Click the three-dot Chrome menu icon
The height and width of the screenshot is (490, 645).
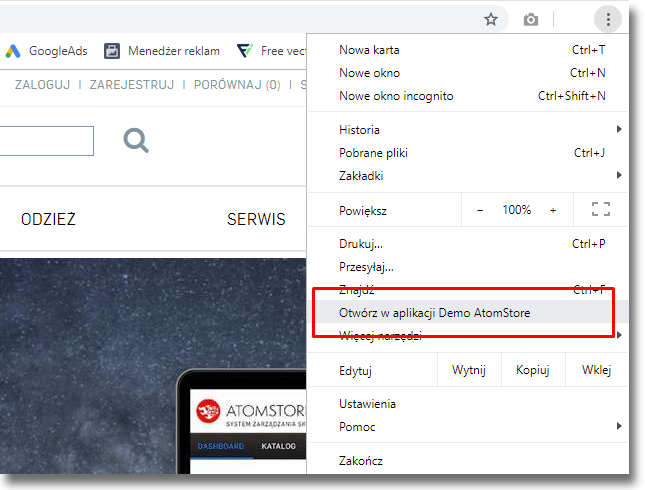tap(608, 19)
